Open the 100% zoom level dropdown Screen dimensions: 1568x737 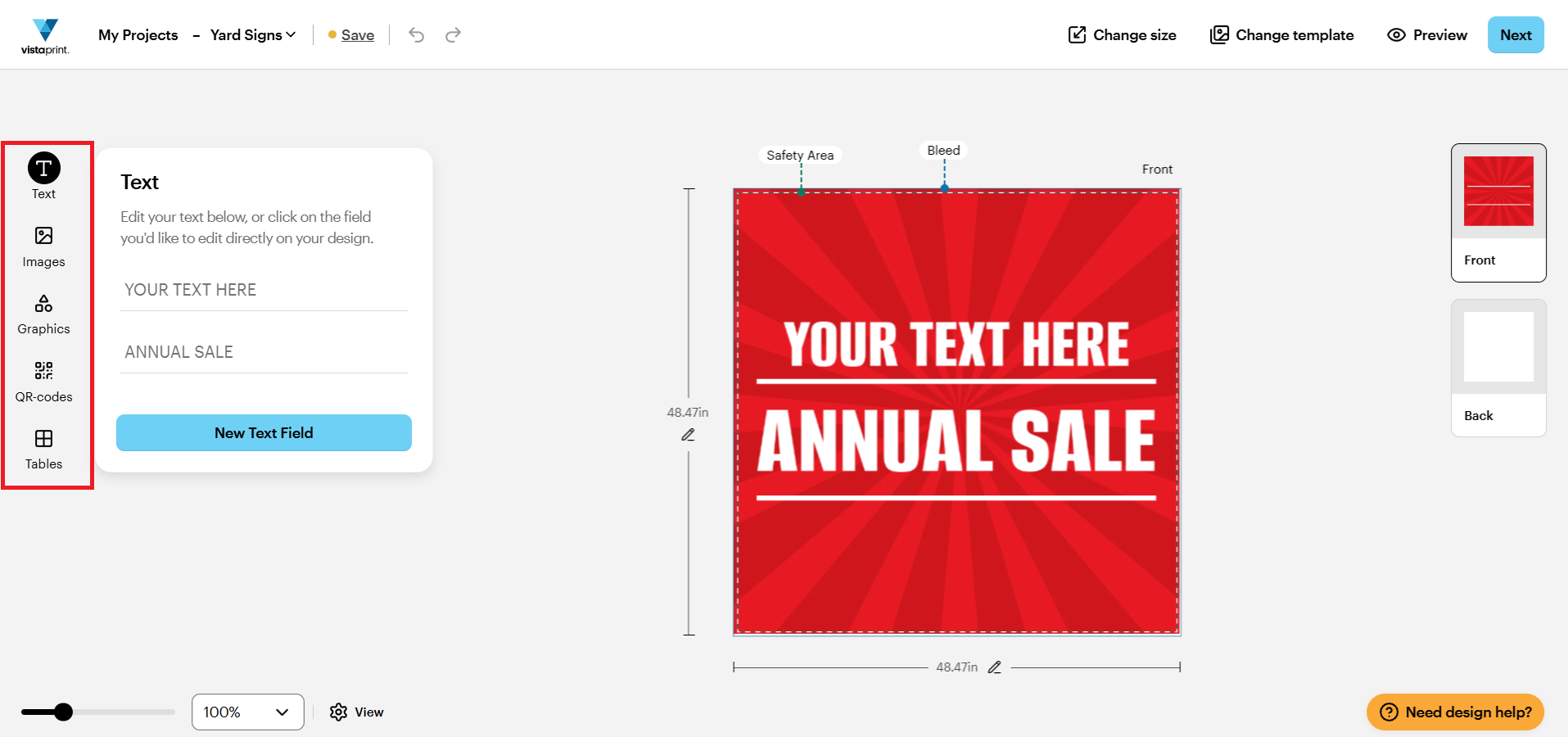(248, 712)
